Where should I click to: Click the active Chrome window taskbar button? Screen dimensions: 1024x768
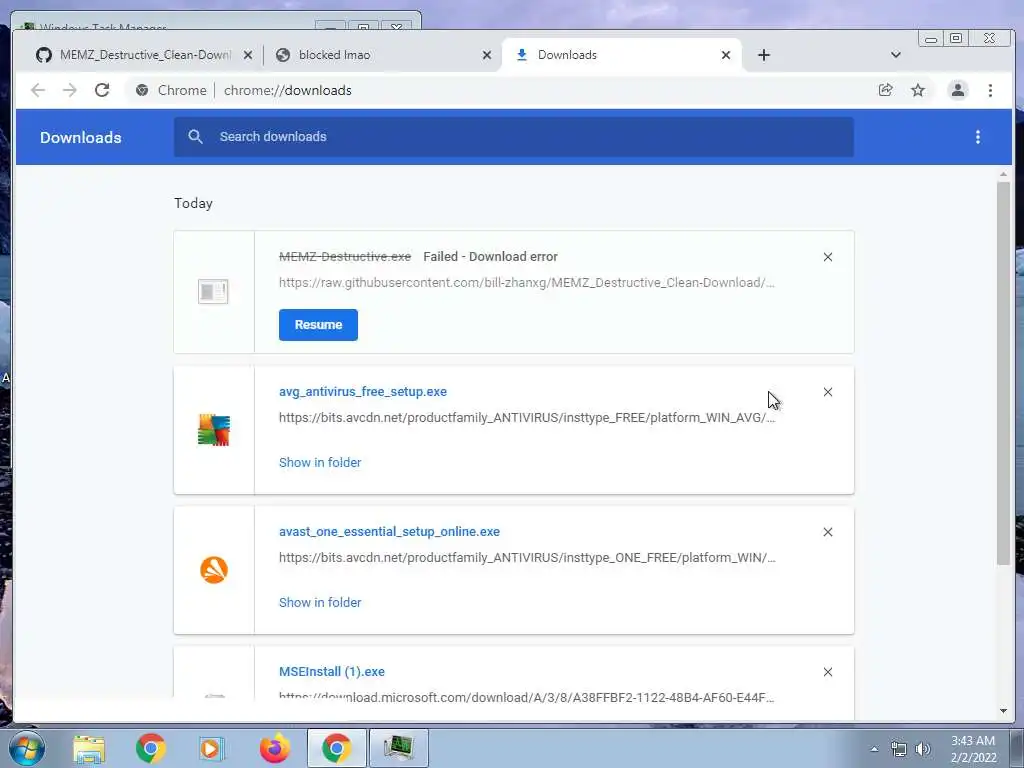pos(336,748)
